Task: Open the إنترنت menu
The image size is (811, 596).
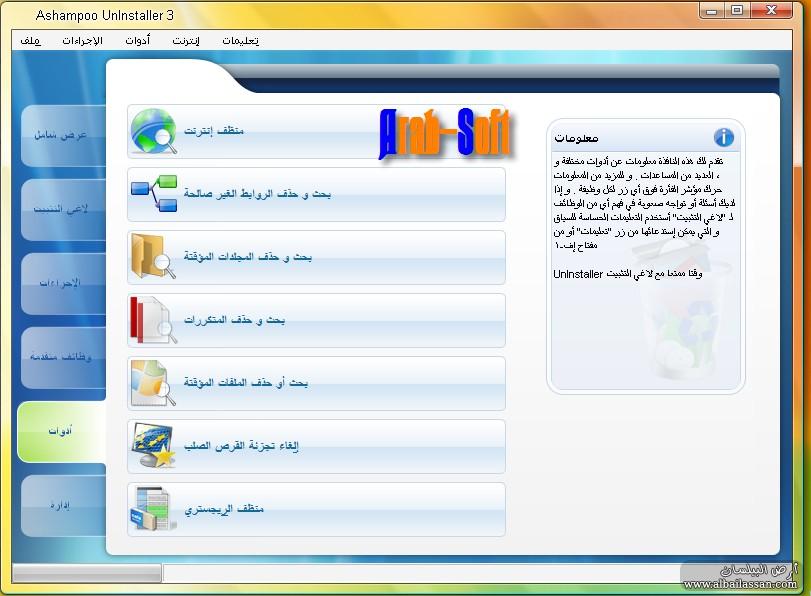Action: (x=186, y=40)
